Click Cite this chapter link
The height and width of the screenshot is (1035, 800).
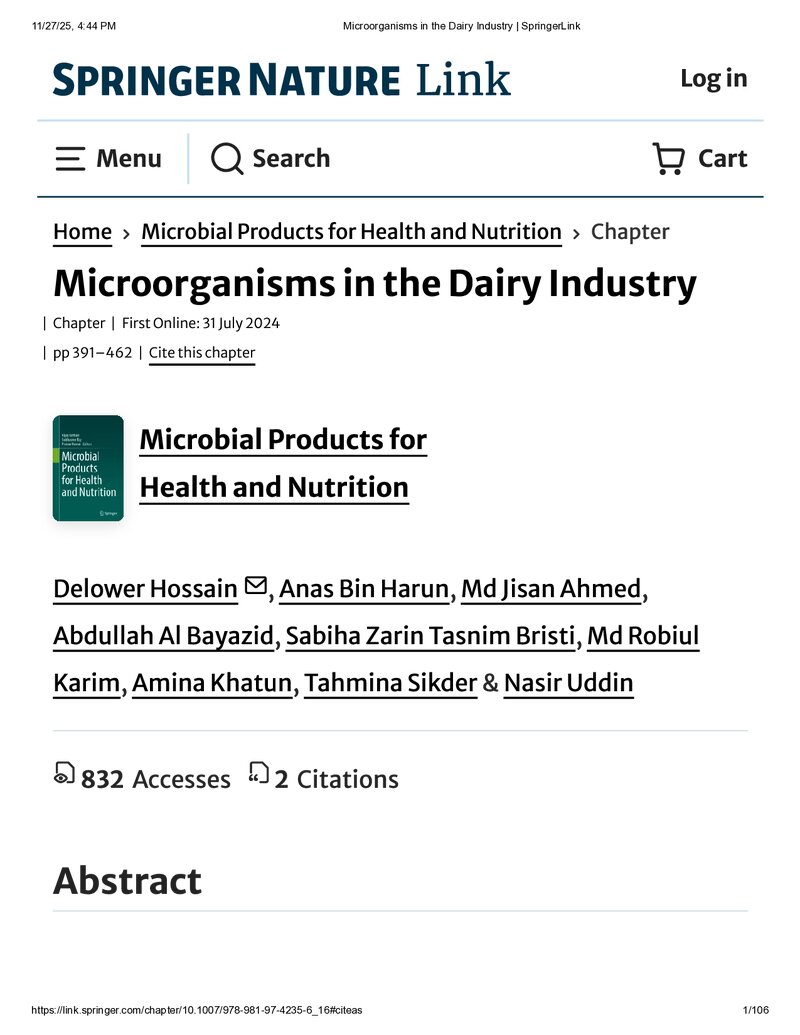point(202,353)
